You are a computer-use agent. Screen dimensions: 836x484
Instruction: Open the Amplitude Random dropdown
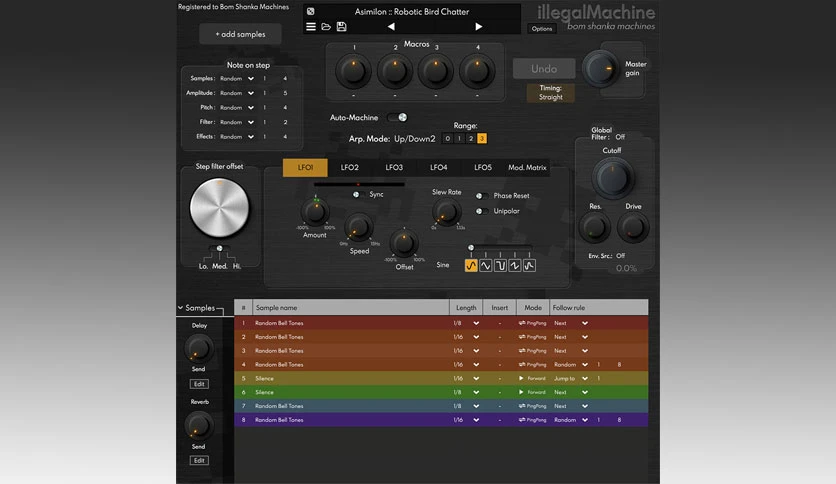(237, 93)
